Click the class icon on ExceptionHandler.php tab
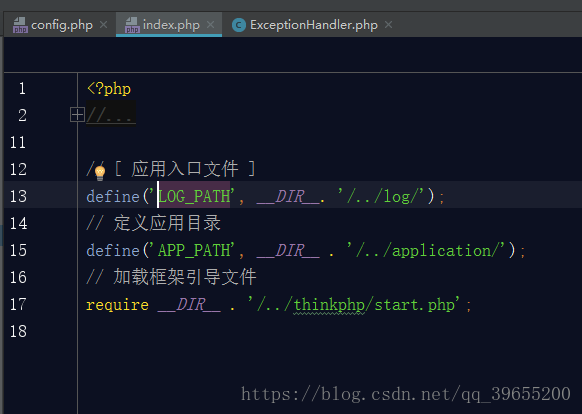The width and height of the screenshot is (582, 414). [239, 25]
